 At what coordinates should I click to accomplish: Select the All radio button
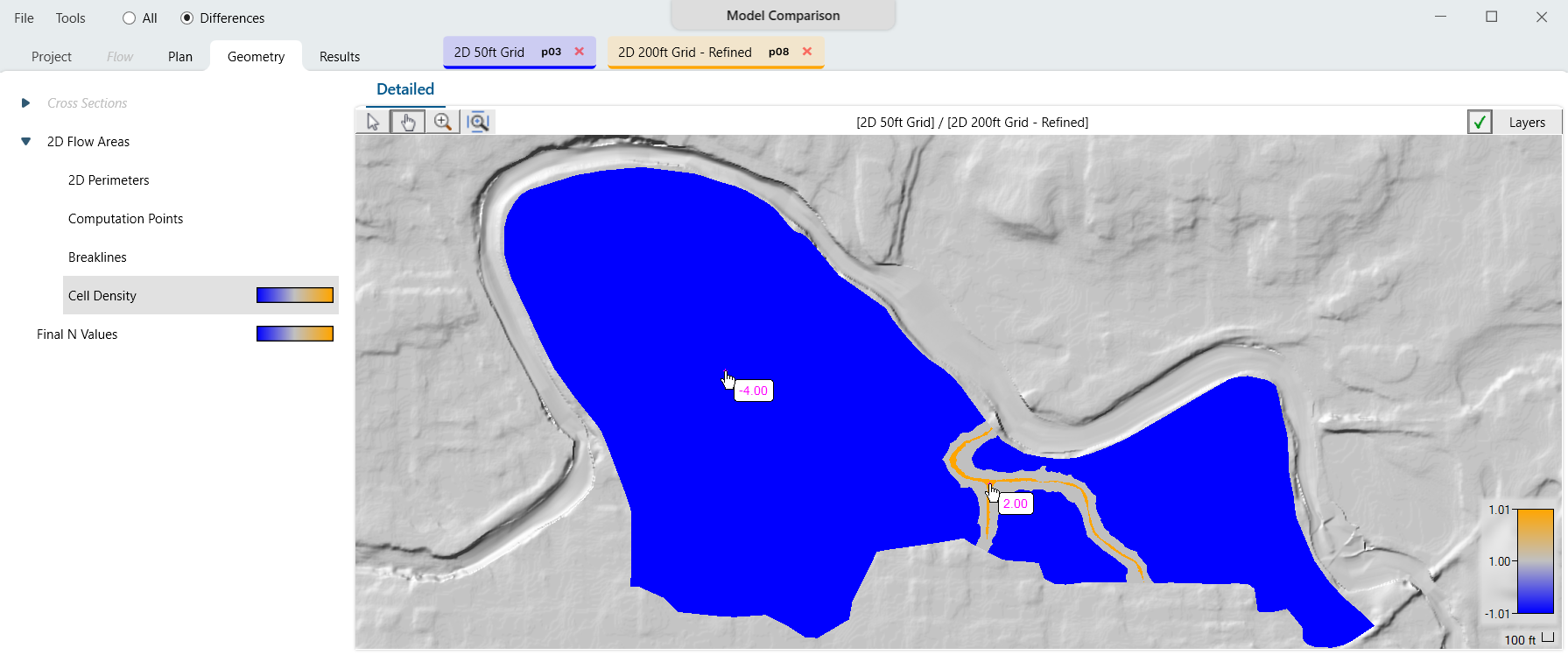130,18
